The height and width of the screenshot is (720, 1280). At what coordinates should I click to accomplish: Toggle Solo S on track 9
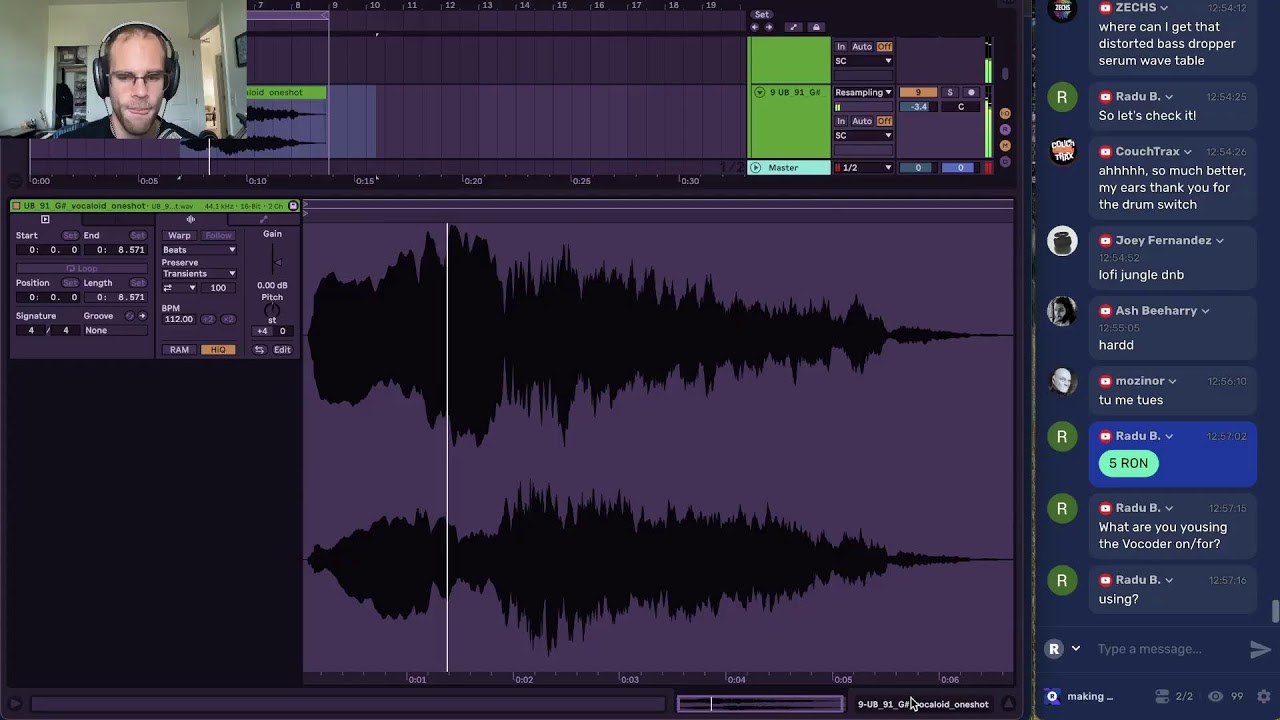pyautogui.click(x=950, y=93)
